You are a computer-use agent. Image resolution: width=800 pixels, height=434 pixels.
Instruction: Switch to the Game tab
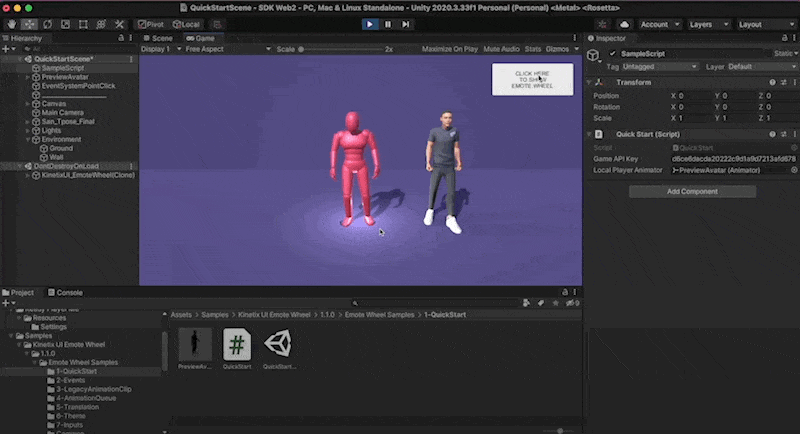(x=201, y=38)
